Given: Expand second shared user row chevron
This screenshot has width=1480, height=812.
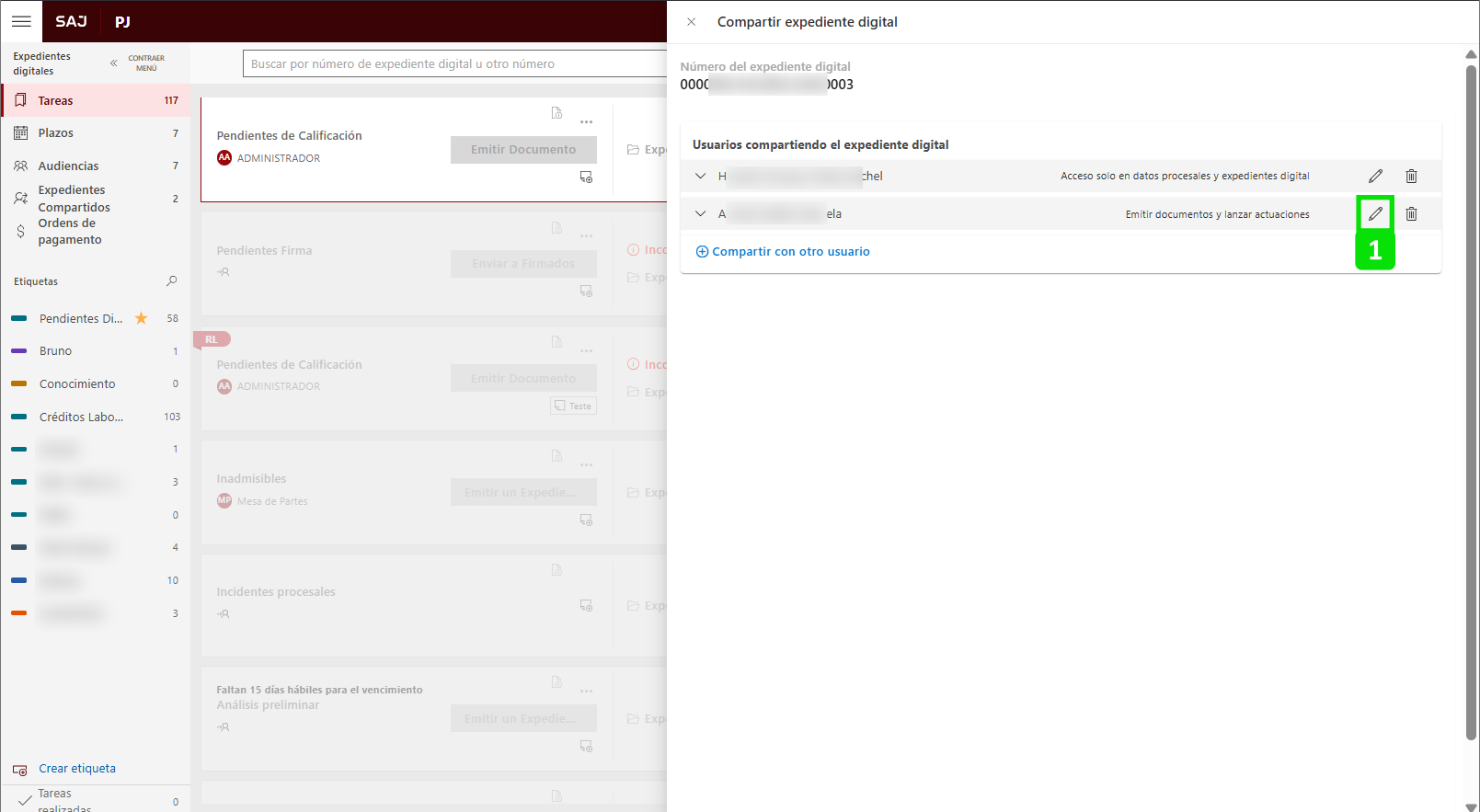Looking at the screenshot, I should pos(701,213).
